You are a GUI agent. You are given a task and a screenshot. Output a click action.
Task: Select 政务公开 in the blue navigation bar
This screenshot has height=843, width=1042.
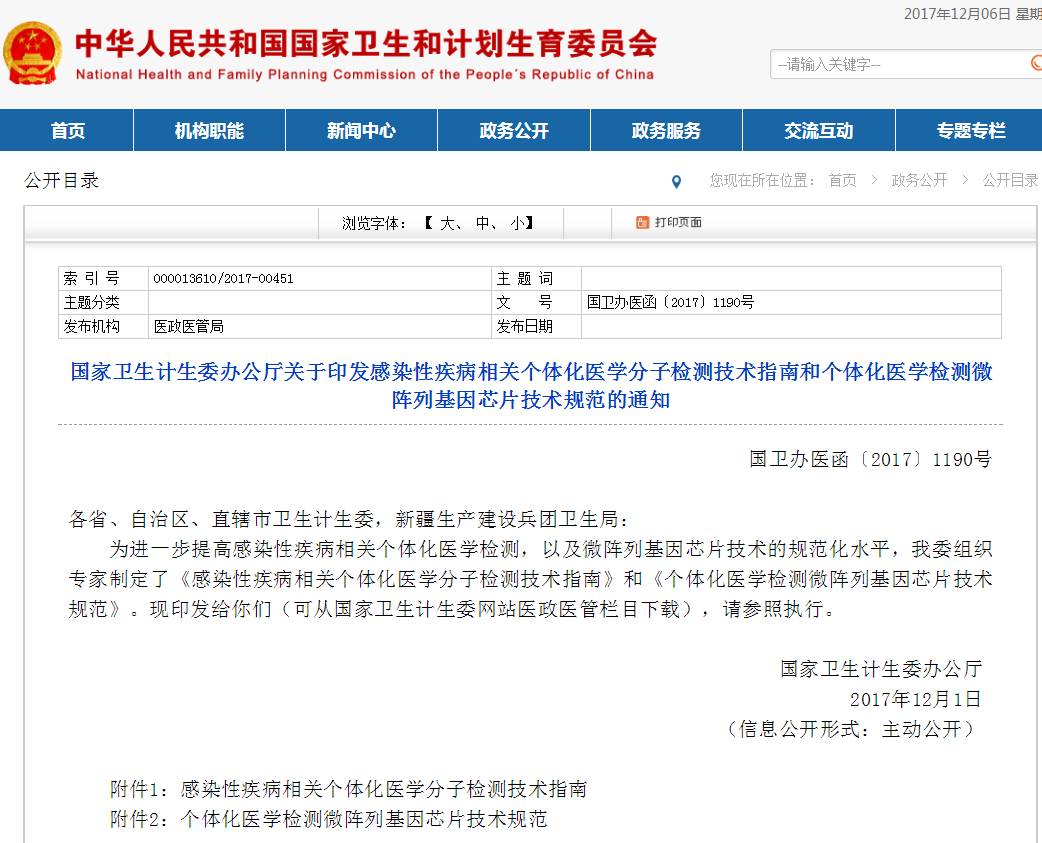[x=514, y=131]
